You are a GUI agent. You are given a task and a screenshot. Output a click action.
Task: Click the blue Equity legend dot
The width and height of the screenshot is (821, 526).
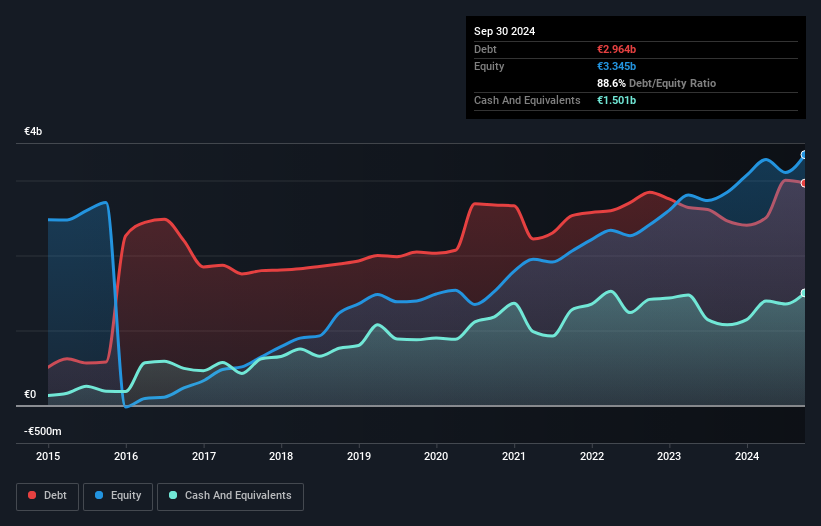point(99,495)
